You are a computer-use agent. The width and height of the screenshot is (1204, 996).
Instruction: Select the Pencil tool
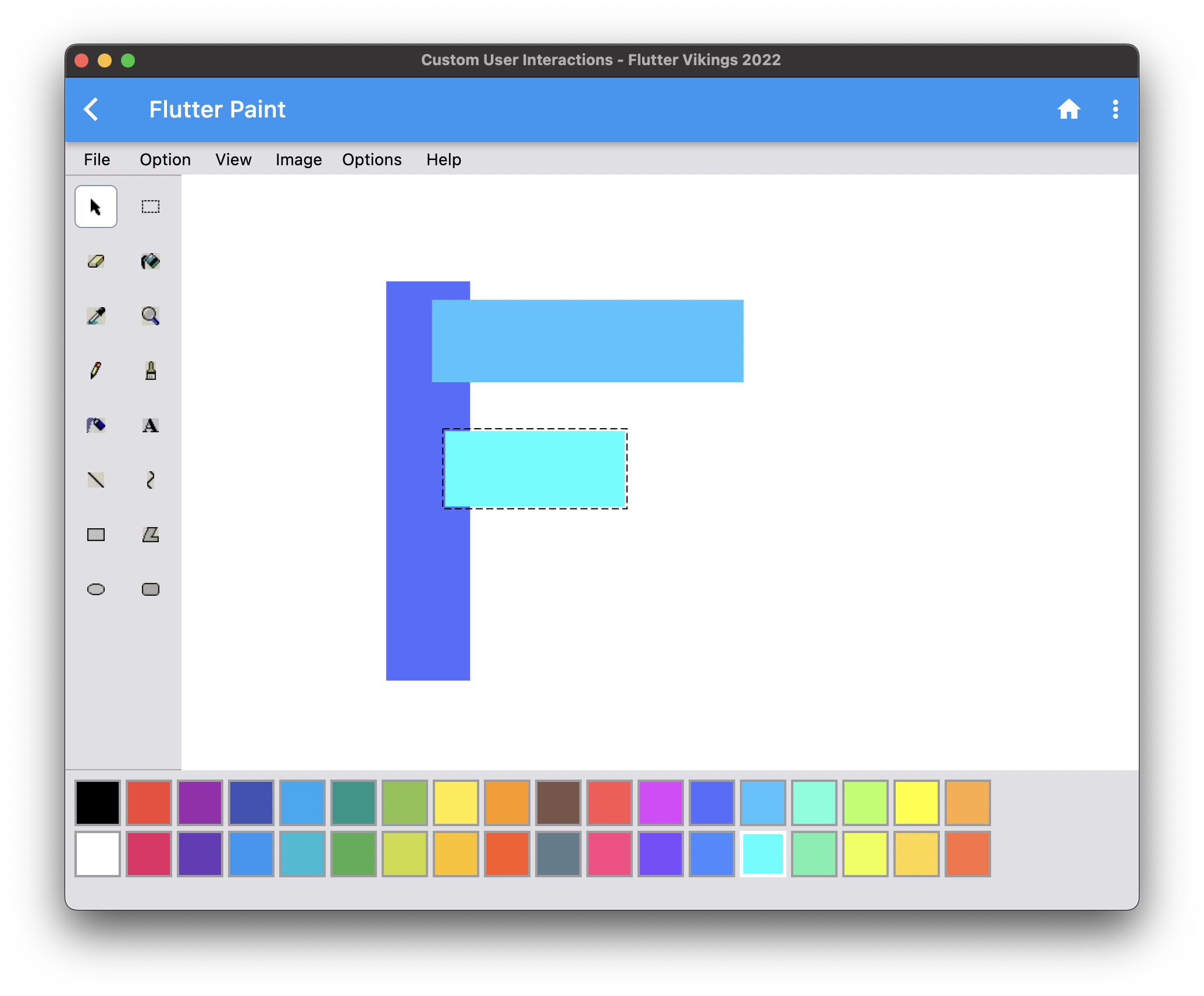pyautogui.click(x=96, y=371)
